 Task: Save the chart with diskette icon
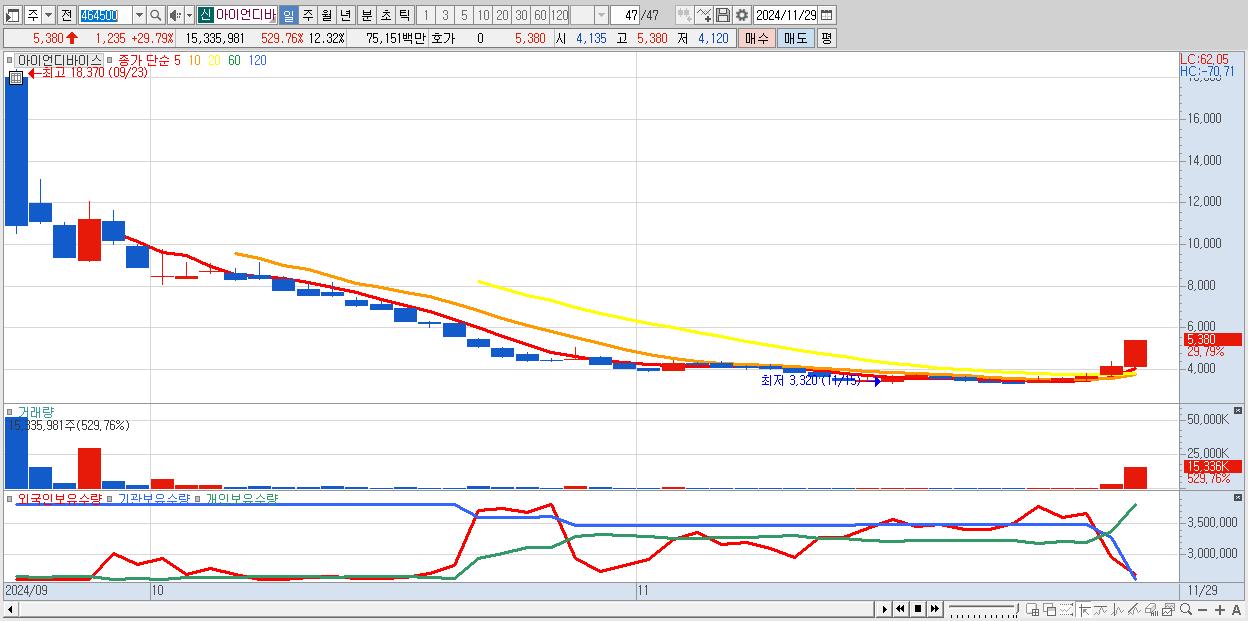(722, 15)
